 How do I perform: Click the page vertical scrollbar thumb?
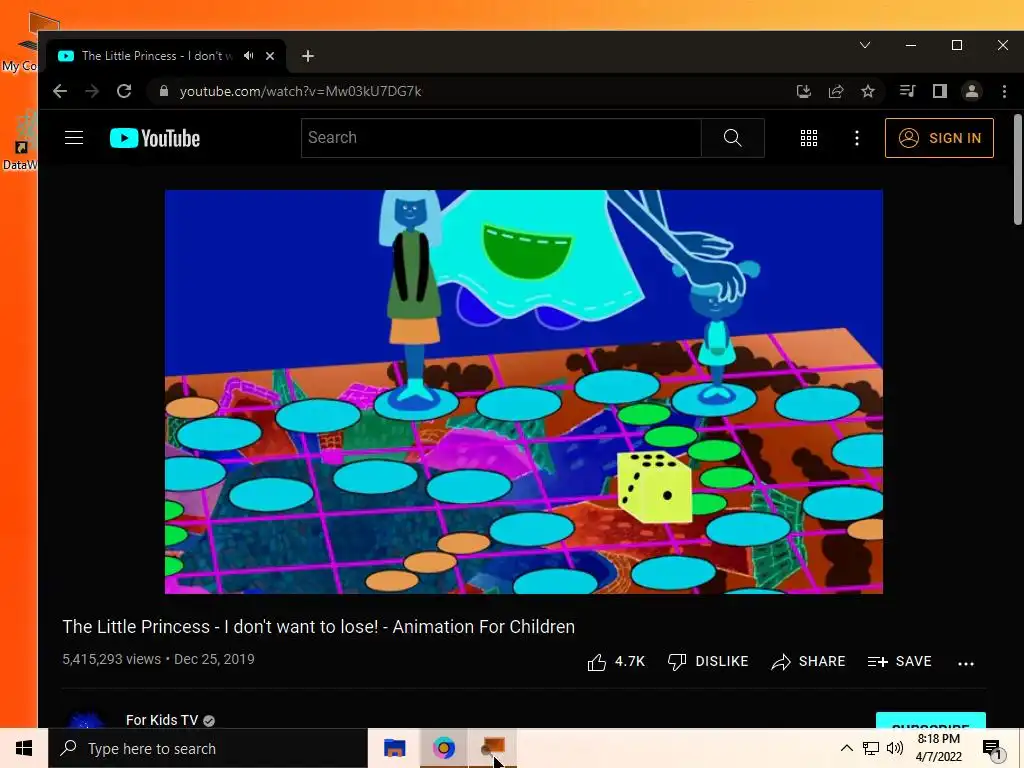1017,170
